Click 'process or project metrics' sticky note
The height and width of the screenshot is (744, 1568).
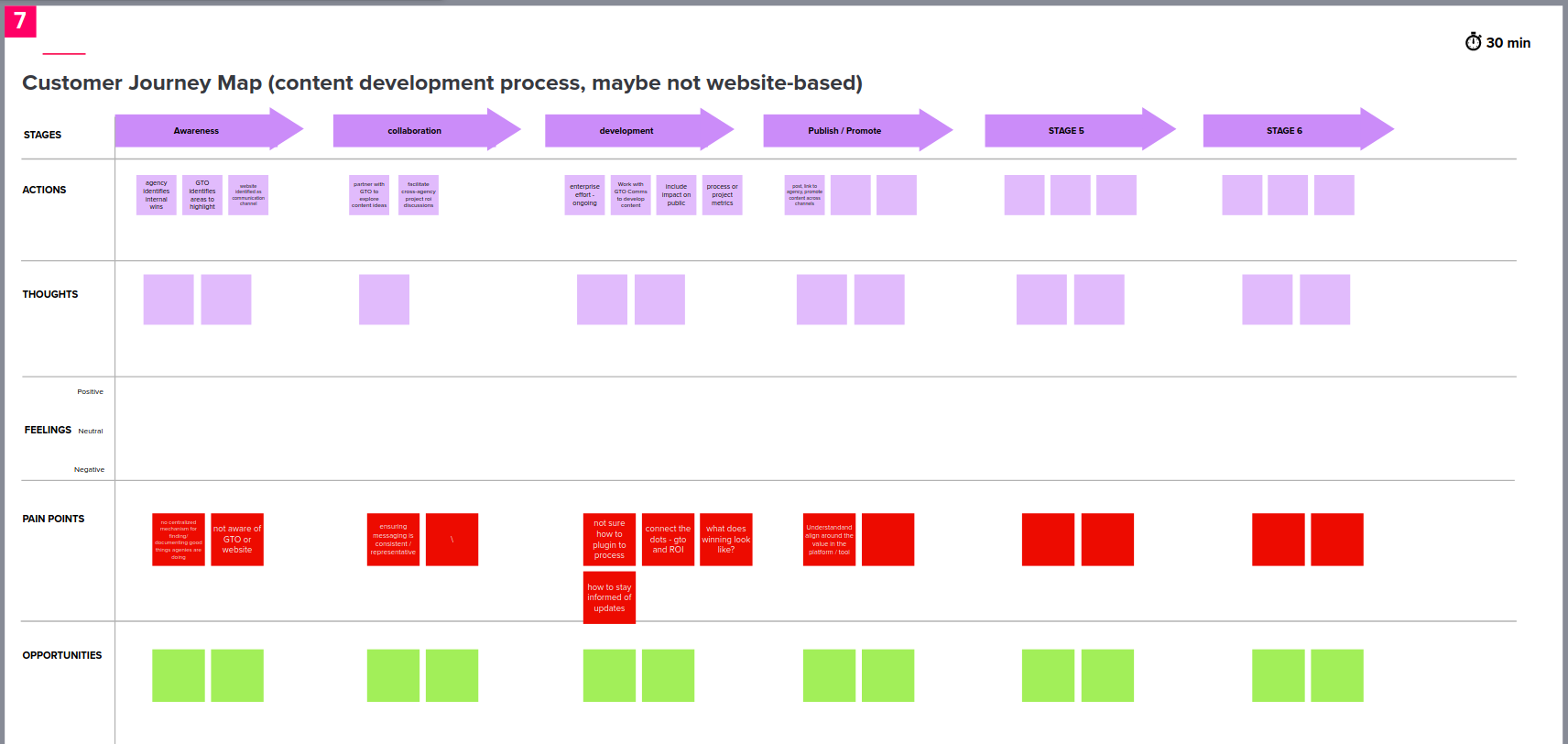pyautogui.click(x=722, y=195)
